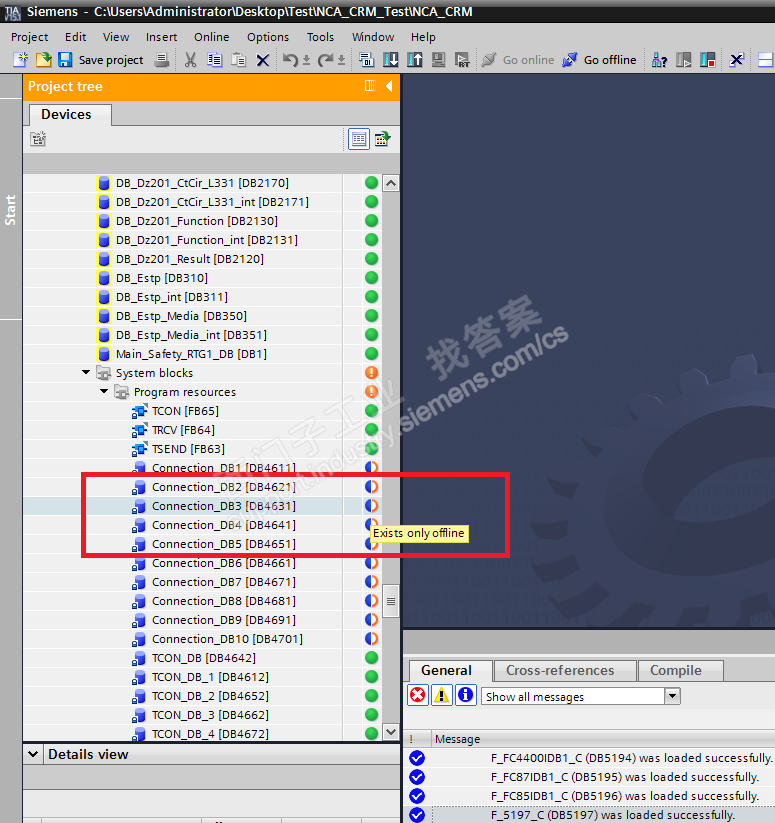
Task: Collapse the System blocks folder
Action: click(x=86, y=372)
